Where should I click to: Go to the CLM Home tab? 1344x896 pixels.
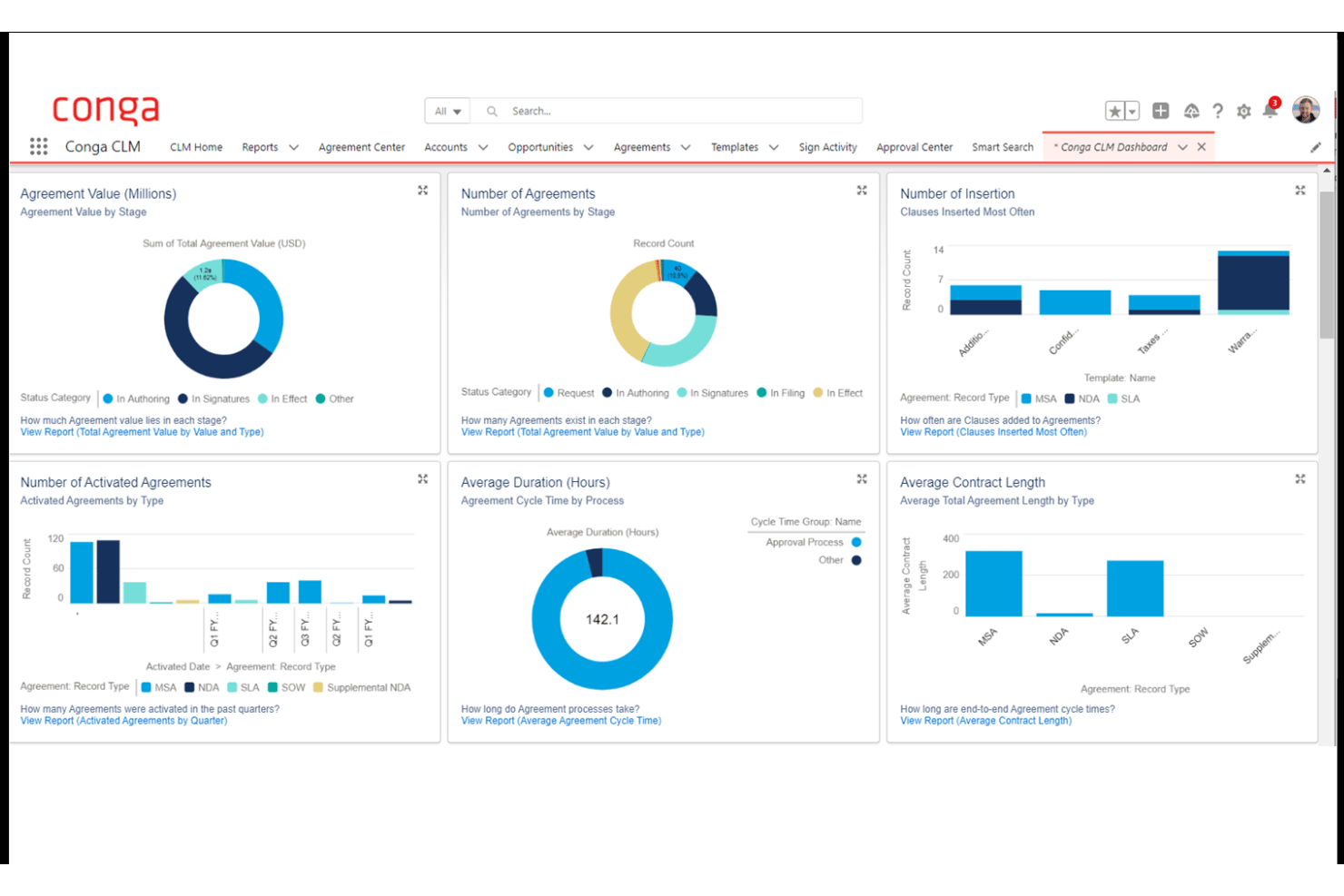click(x=196, y=147)
